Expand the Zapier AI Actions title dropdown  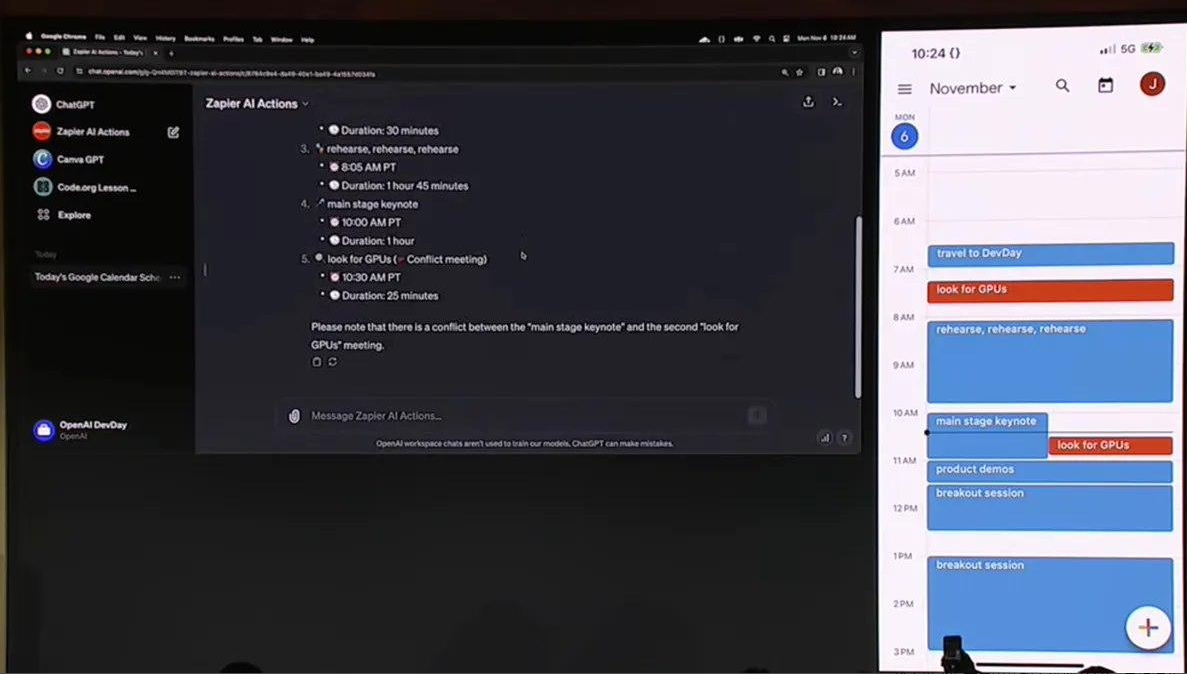pos(305,104)
